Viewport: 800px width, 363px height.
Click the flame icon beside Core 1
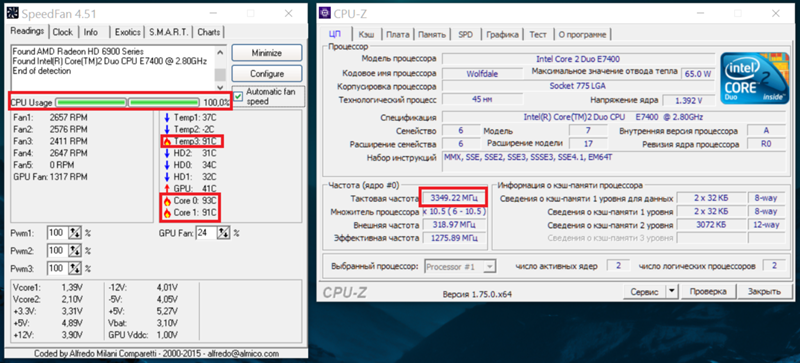[x=167, y=212]
